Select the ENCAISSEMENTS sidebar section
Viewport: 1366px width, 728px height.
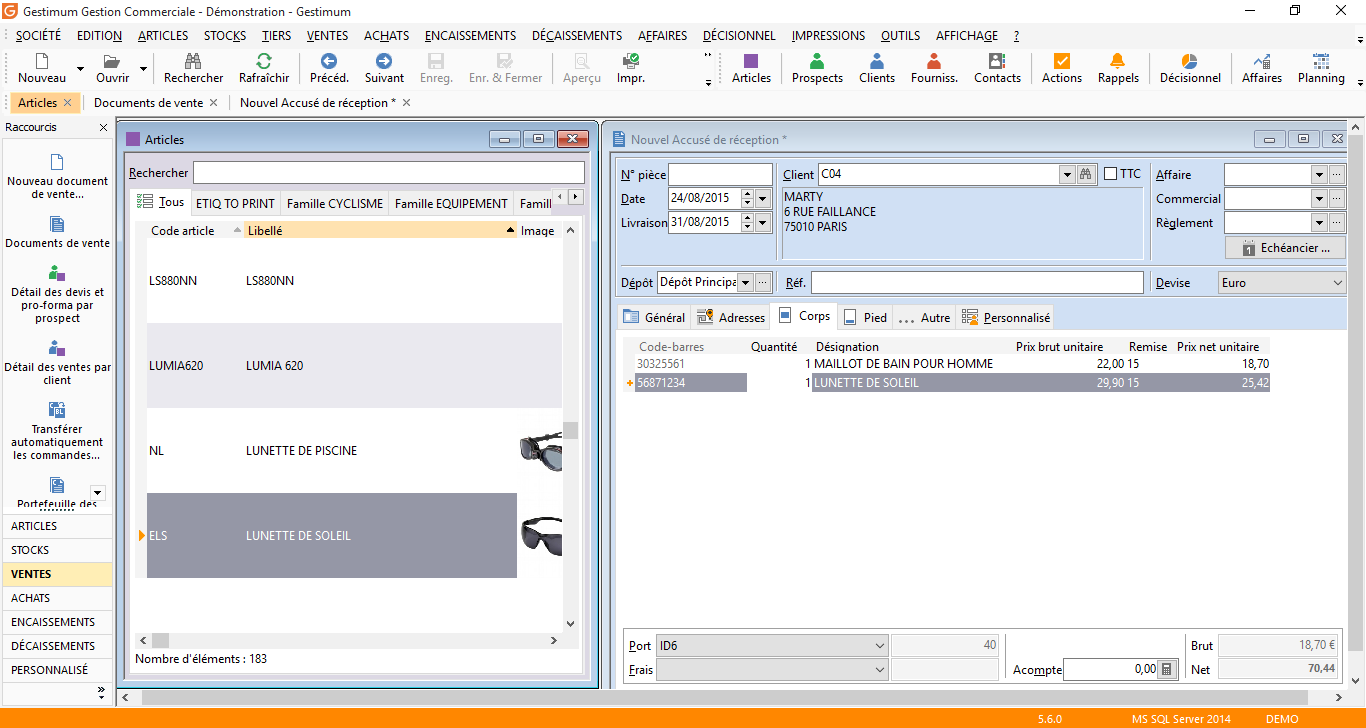(x=57, y=622)
